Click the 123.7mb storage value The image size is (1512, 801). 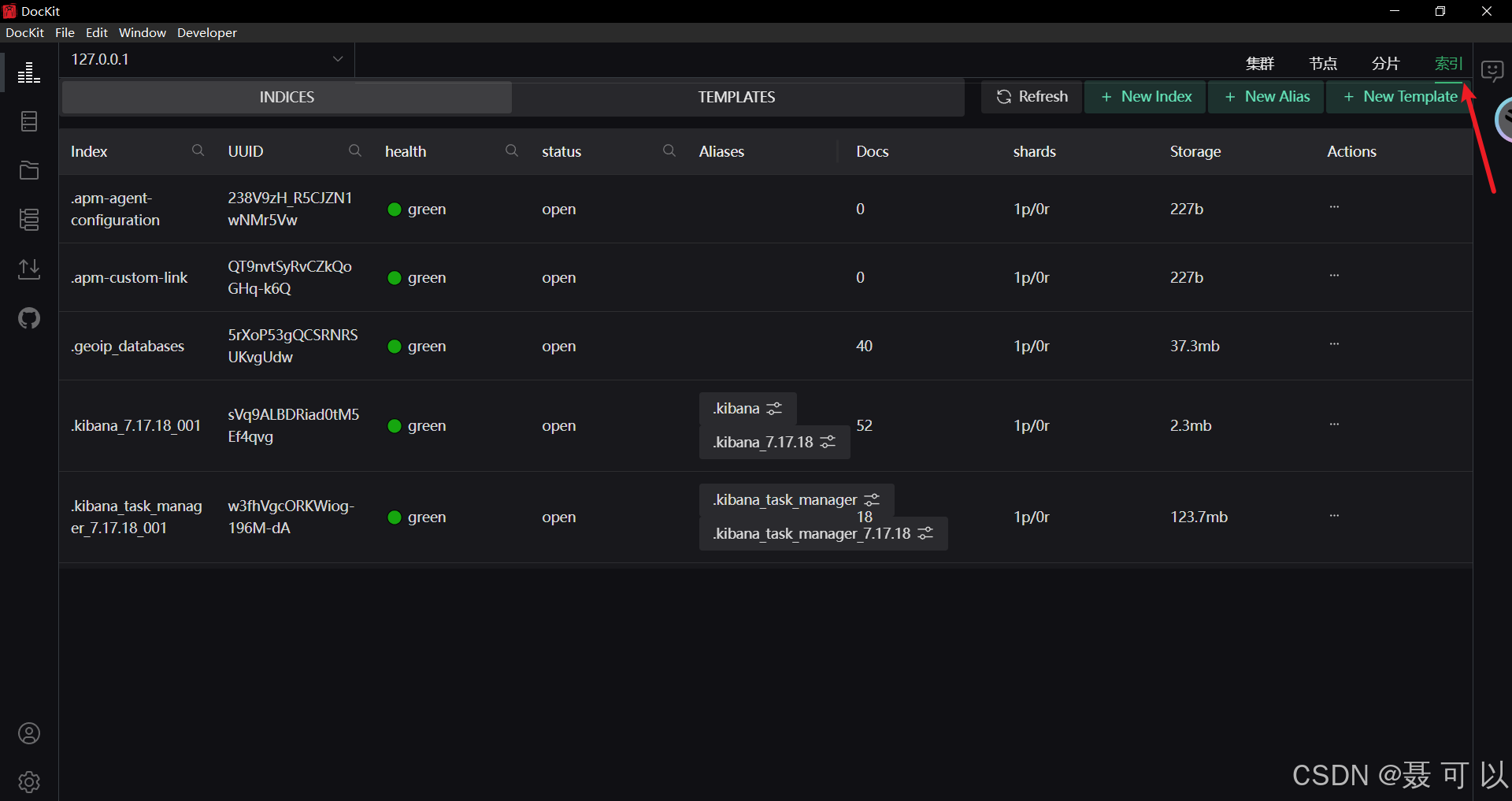pyautogui.click(x=1199, y=517)
